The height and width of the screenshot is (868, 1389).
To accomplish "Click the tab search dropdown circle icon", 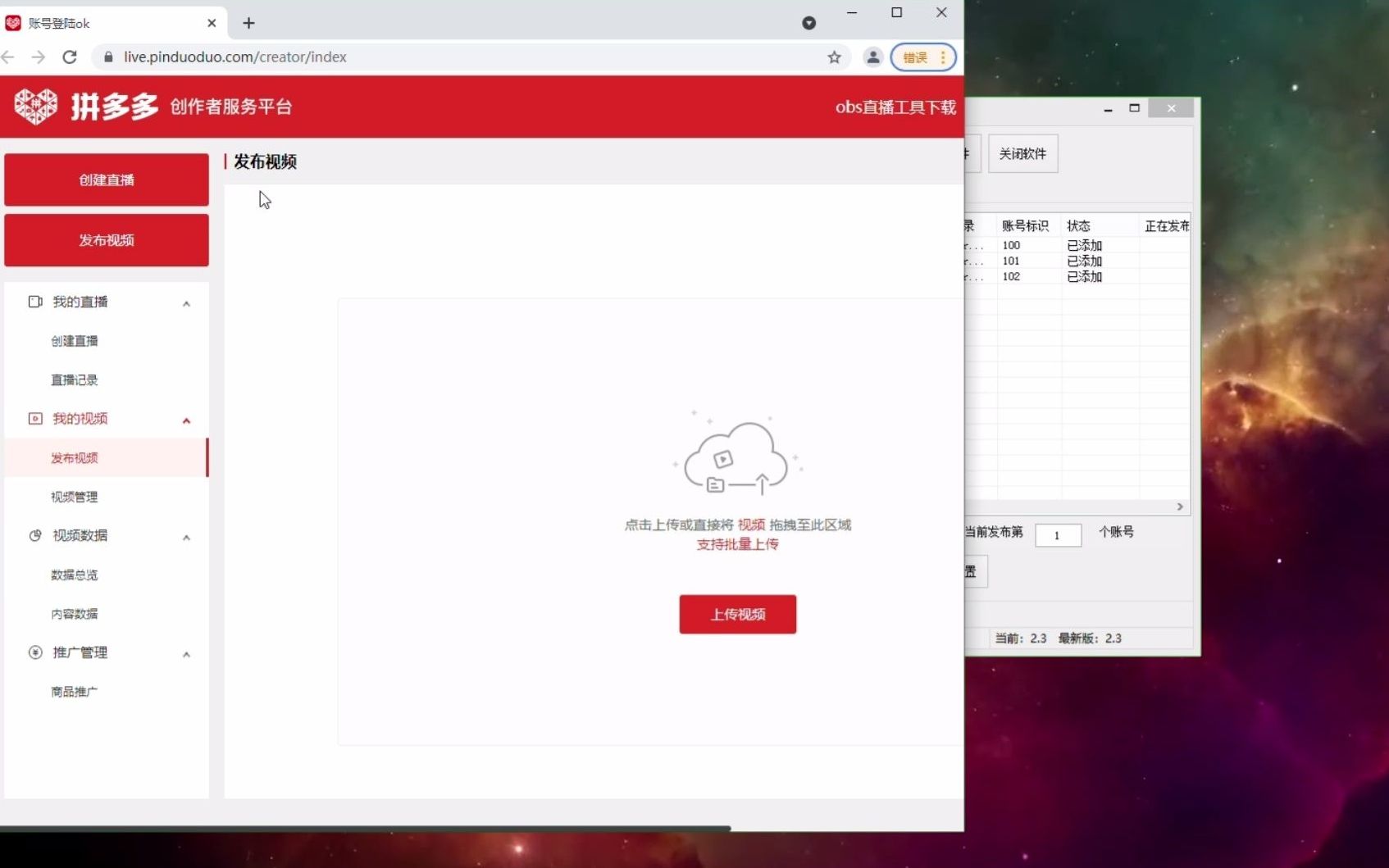I will click(808, 23).
